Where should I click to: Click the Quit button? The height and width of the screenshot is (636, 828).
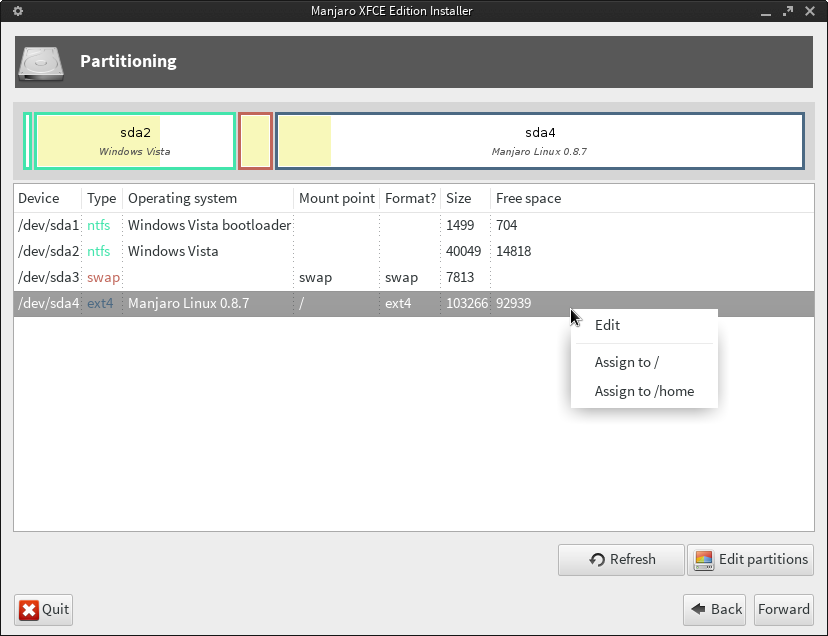point(43,610)
